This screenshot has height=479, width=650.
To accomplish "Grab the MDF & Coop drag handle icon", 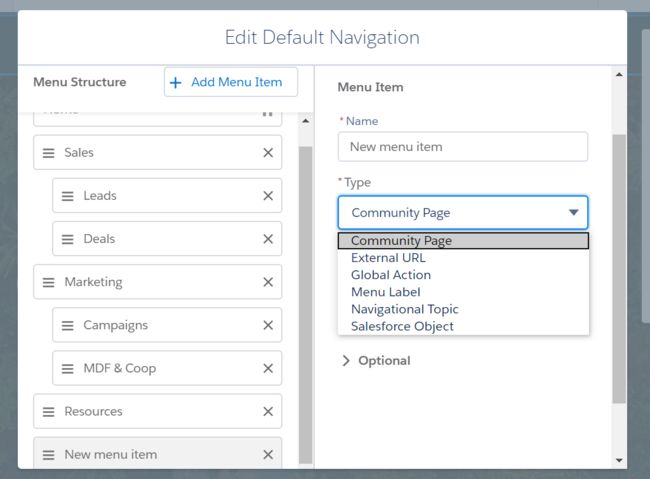I will (x=68, y=369).
